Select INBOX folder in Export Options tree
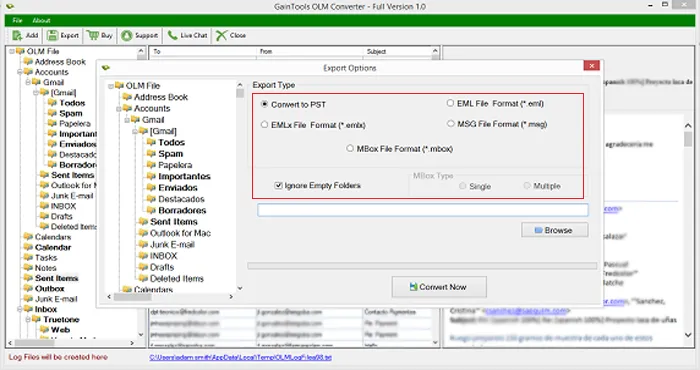700x370 pixels. [x=164, y=256]
